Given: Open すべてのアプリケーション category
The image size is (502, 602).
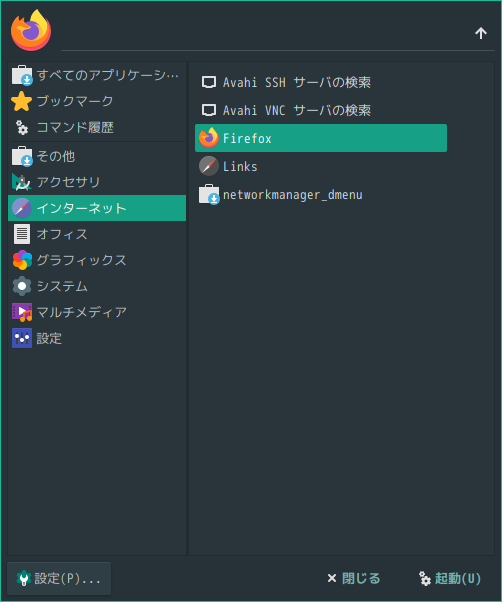Looking at the screenshot, I should click(97, 75).
